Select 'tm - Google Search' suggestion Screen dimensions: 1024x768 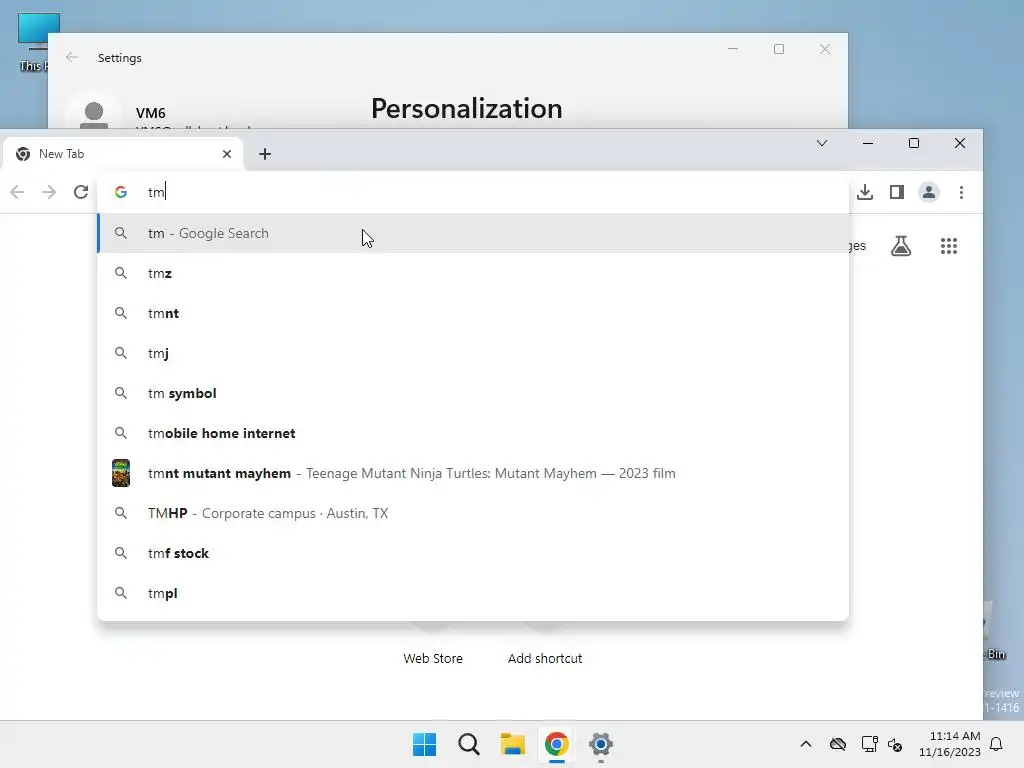click(x=473, y=233)
